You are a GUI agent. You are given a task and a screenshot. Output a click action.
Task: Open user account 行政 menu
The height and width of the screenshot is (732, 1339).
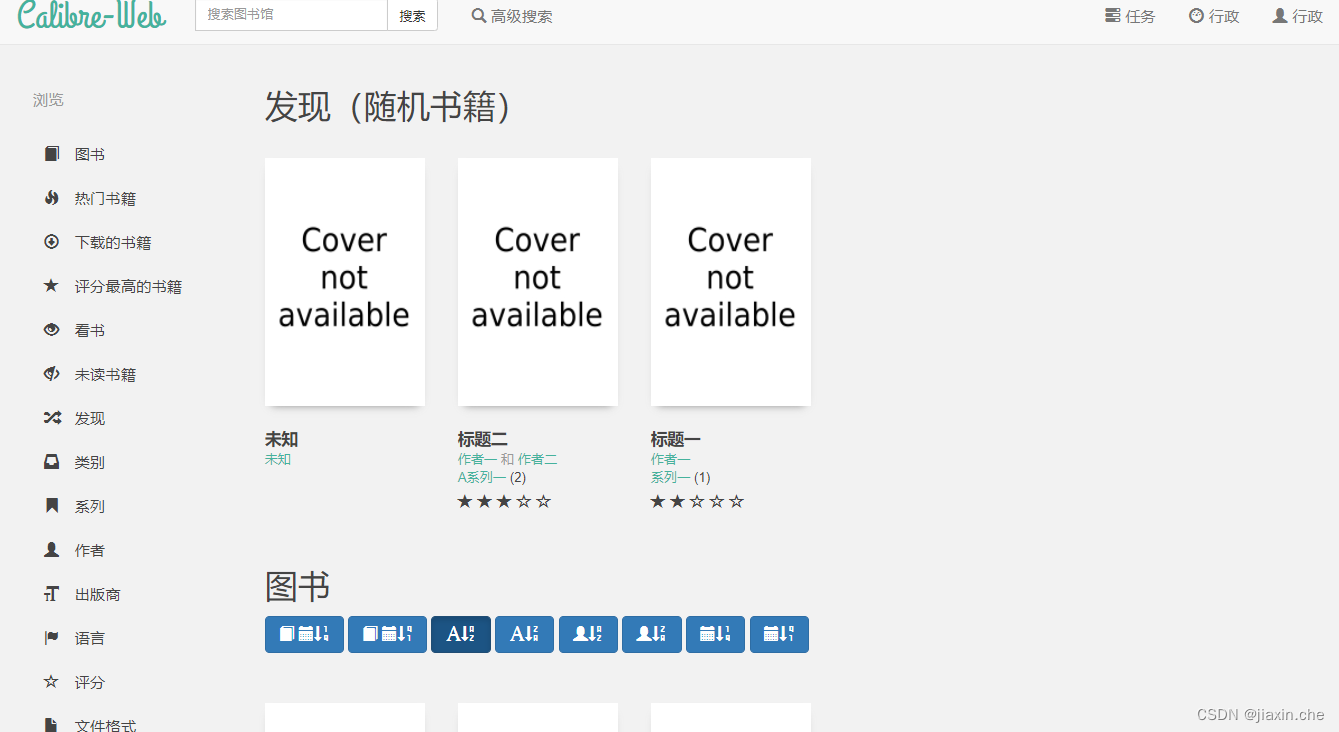1296,15
